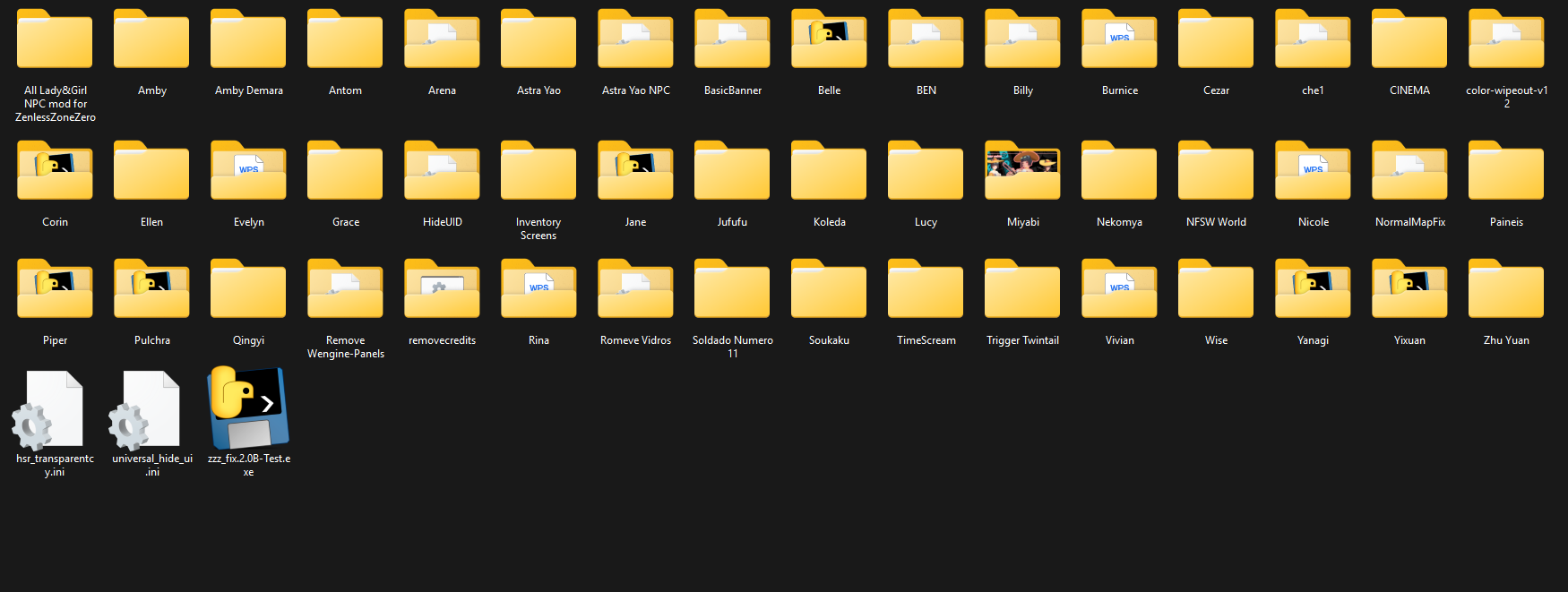Open the Miyabi folder with picture preview
The height and width of the screenshot is (592, 1568).
[1022, 171]
